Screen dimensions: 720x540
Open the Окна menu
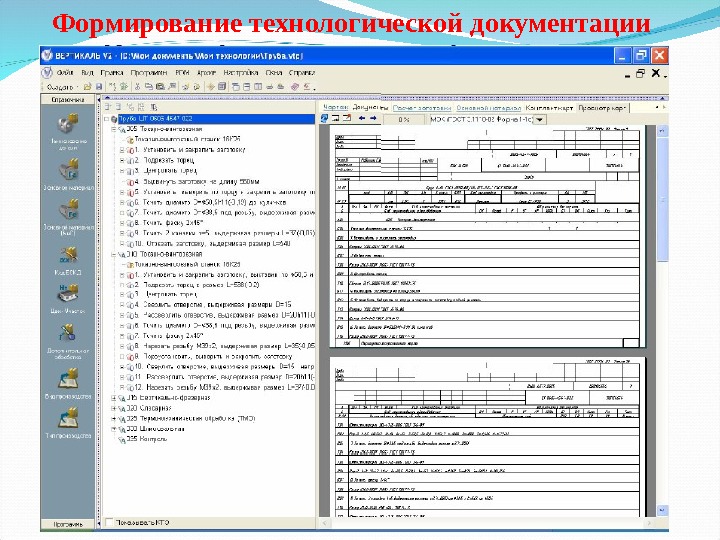pyautogui.click(x=274, y=73)
